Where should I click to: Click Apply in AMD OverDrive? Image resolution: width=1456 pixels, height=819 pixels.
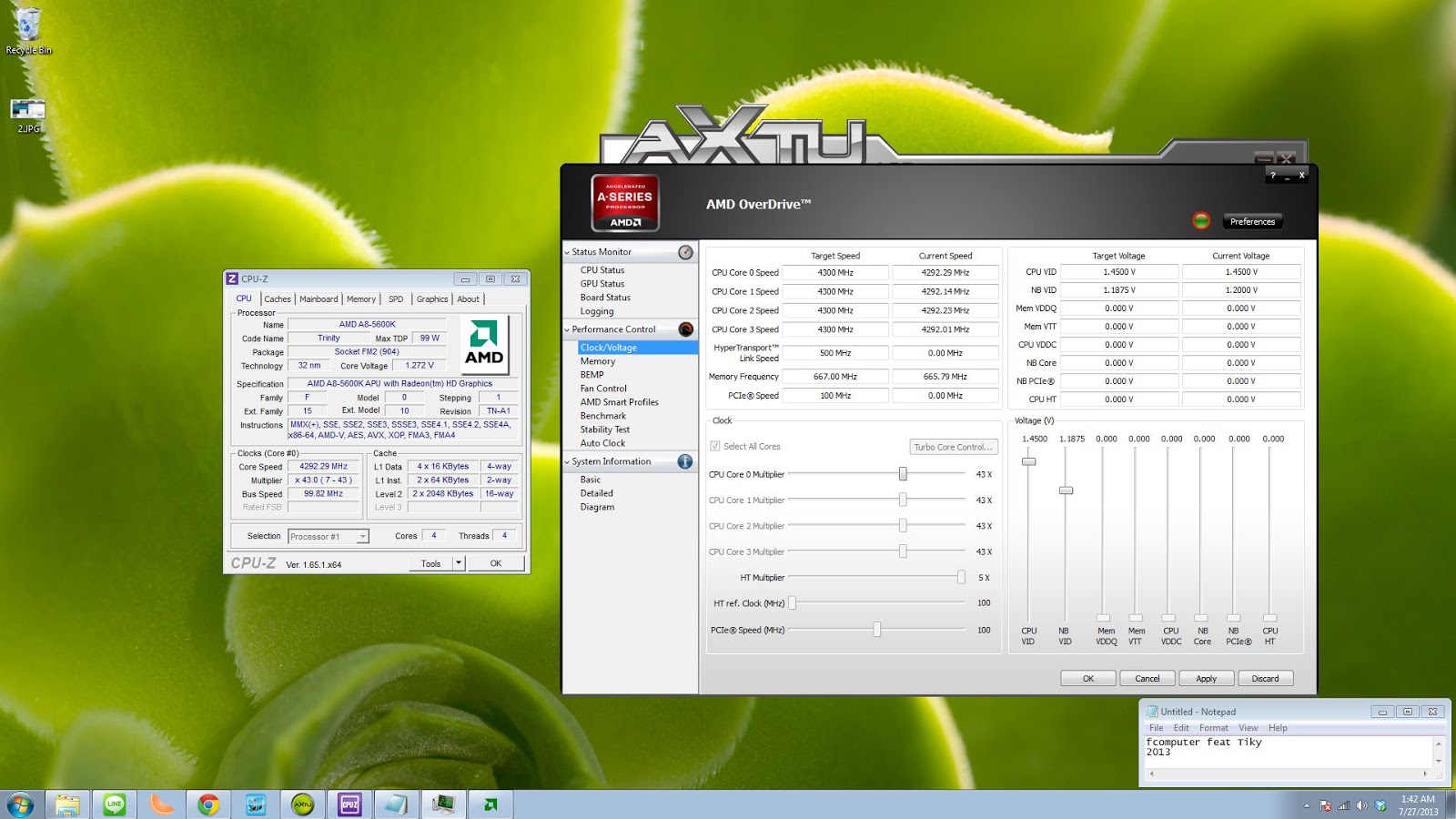[1207, 678]
